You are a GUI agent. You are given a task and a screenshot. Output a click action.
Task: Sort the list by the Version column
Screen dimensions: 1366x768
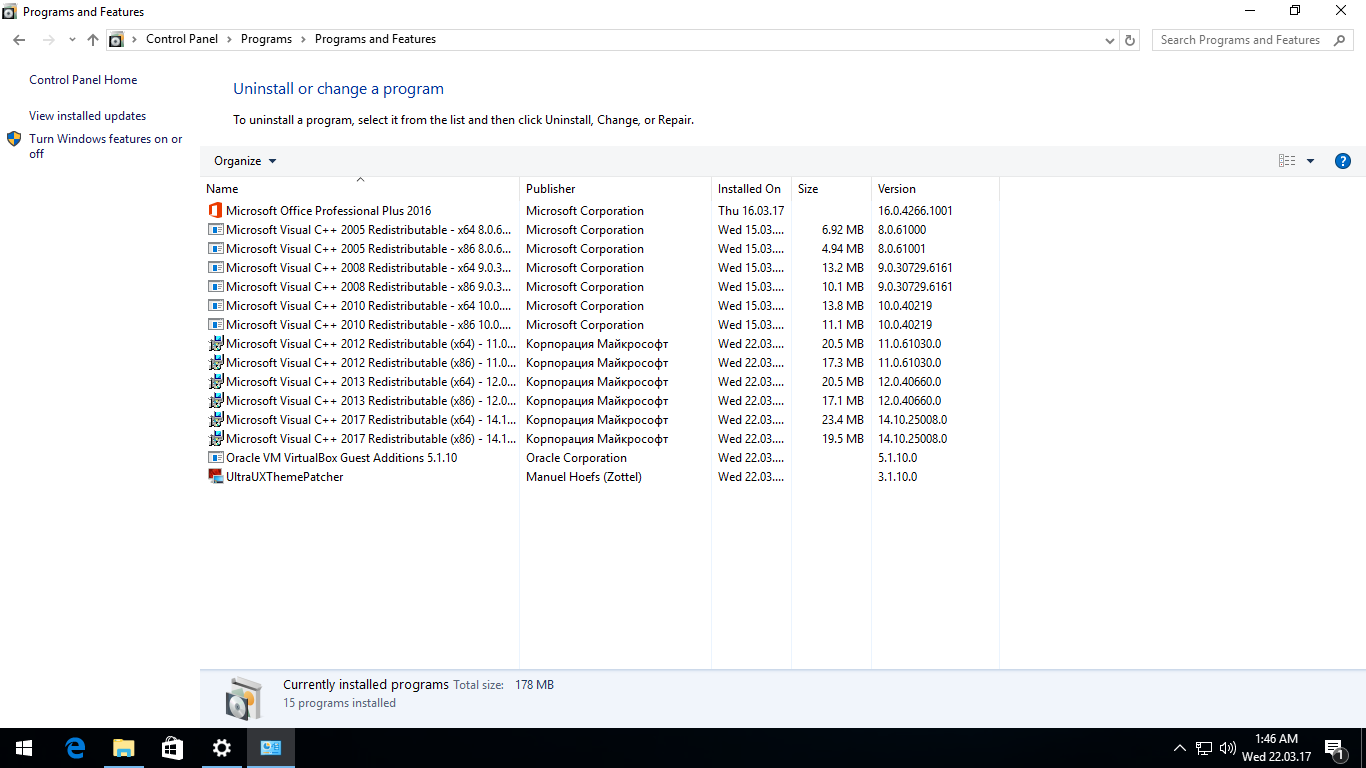[x=935, y=189]
